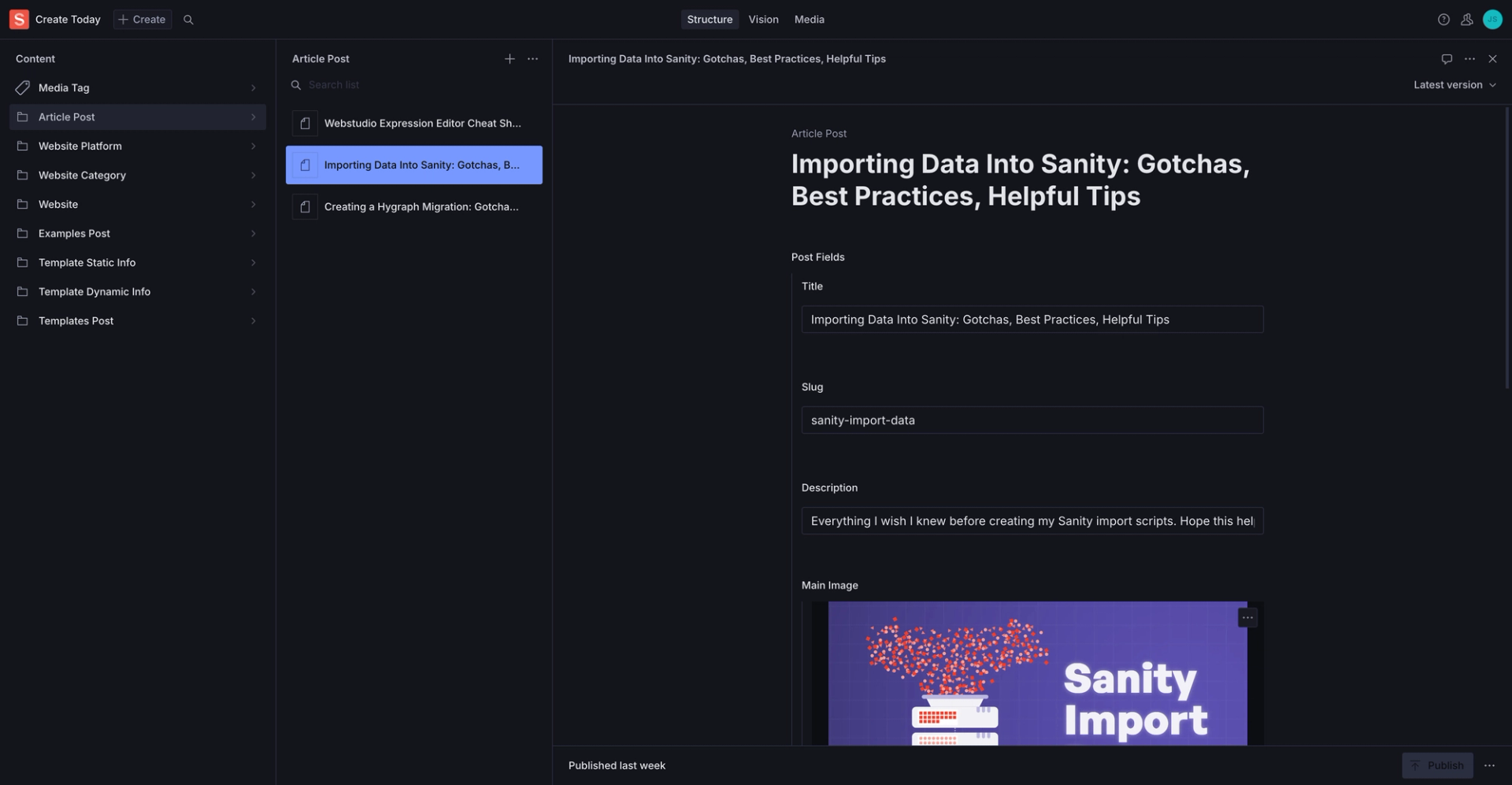Open Templates Post in Content list
This screenshot has height=785, width=1512.
[x=138, y=320]
